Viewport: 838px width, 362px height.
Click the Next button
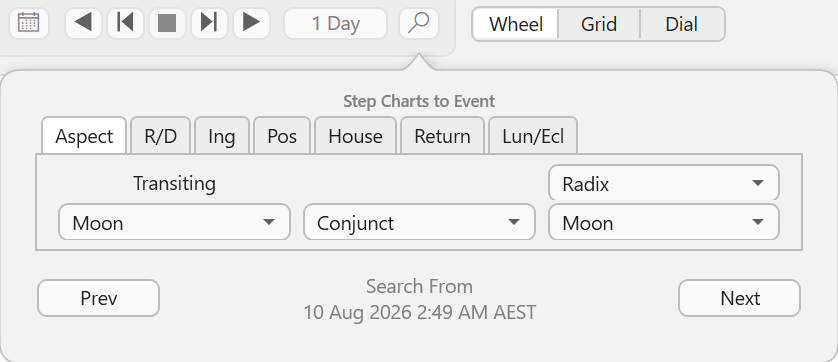click(740, 298)
